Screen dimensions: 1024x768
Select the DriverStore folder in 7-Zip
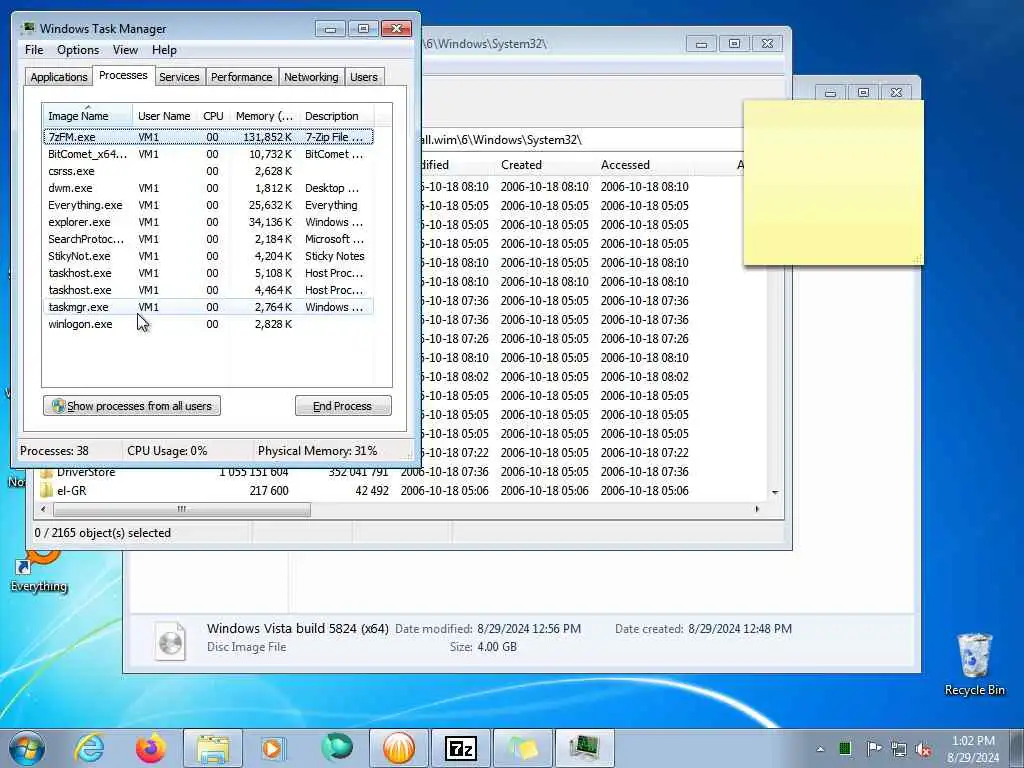tap(86, 472)
